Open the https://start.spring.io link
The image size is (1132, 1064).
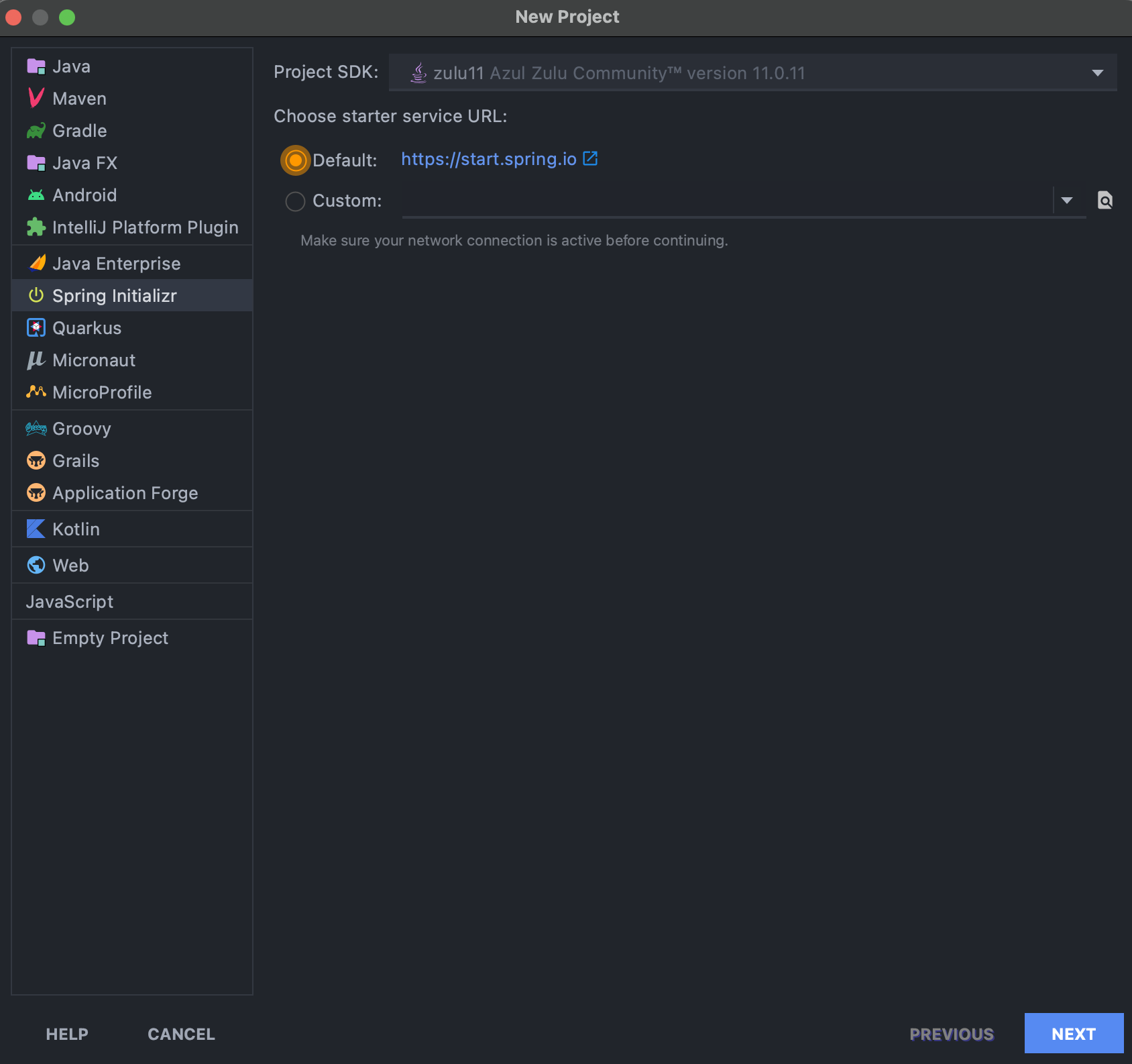pyautogui.click(x=489, y=159)
